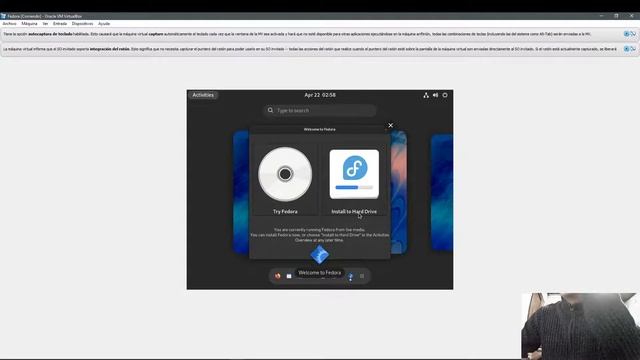Select the Try Fedora label
This screenshot has height=360, width=640.
pyautogui.click(x=285, y=211)
